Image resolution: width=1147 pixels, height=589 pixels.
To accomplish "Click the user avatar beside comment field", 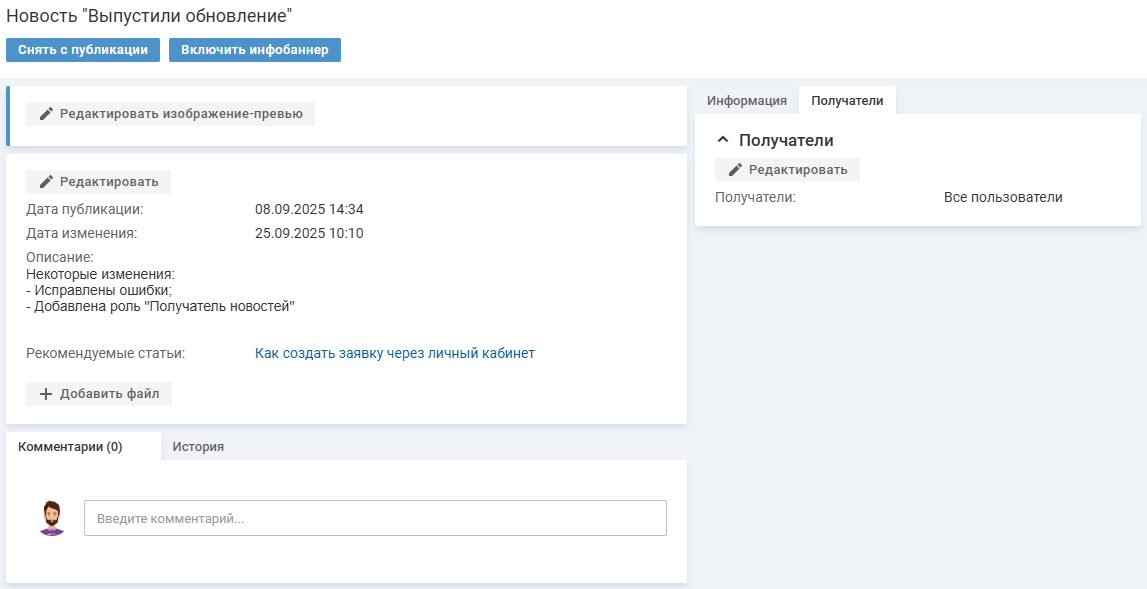I will (51, 518).
